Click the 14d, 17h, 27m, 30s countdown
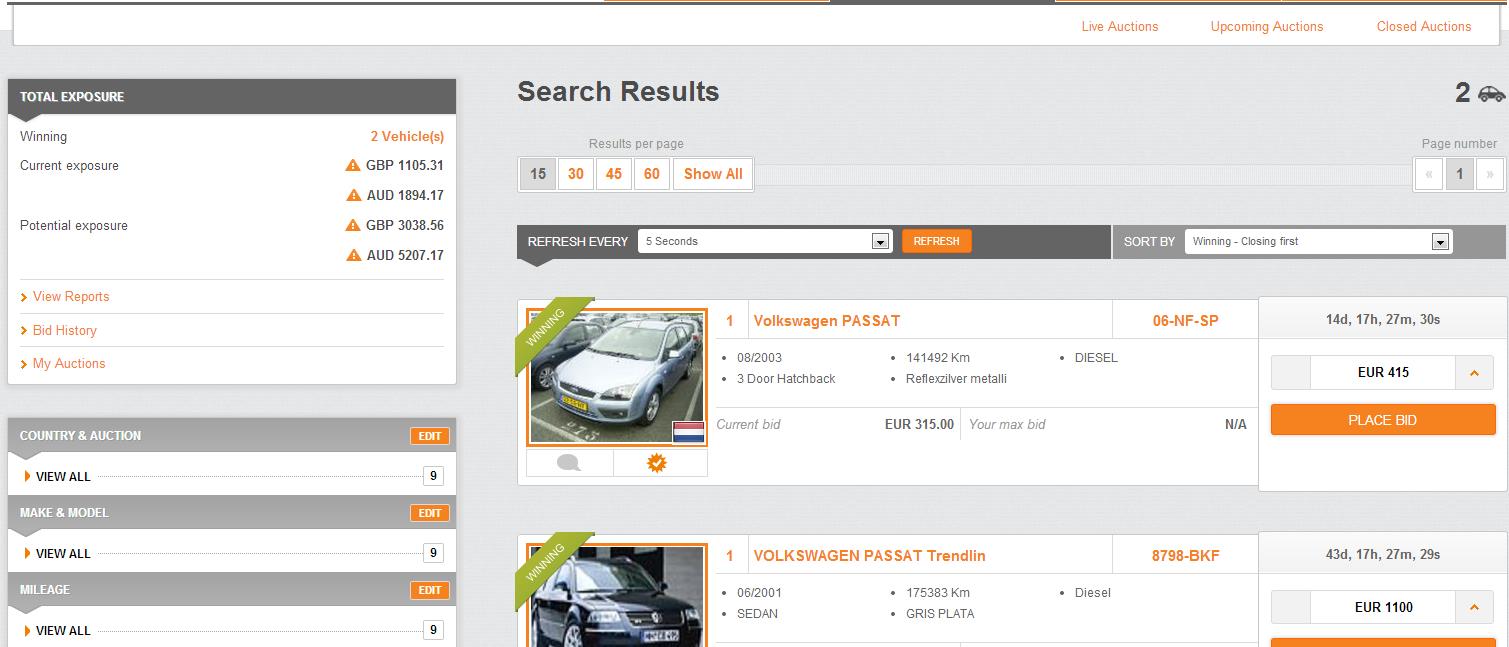The image size is (1509, 647). pos(1383,320)
